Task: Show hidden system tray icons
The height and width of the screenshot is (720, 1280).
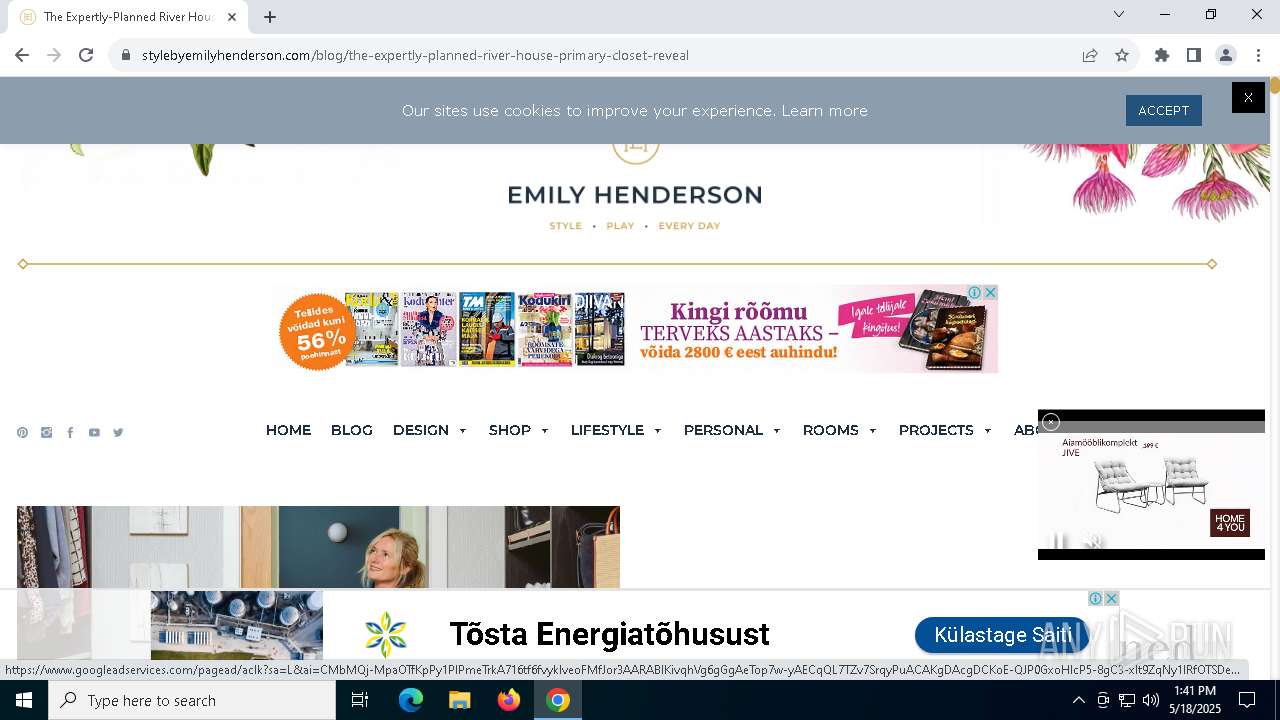Action: pyautogui.click(x=1078, y=700)
